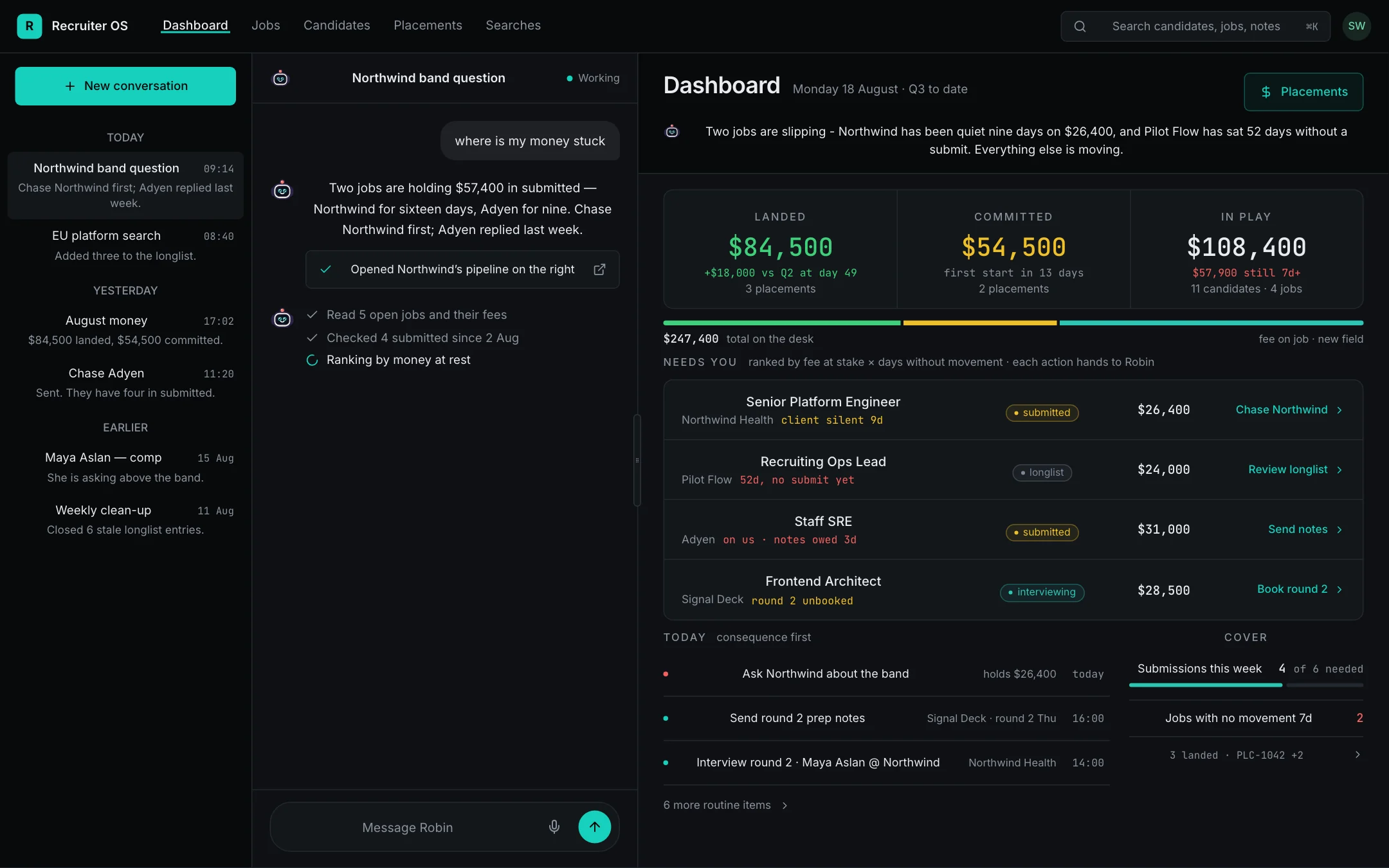Focus the Search candidates, jobs, notes field
1389x868 pixels.
(1195, 26)
